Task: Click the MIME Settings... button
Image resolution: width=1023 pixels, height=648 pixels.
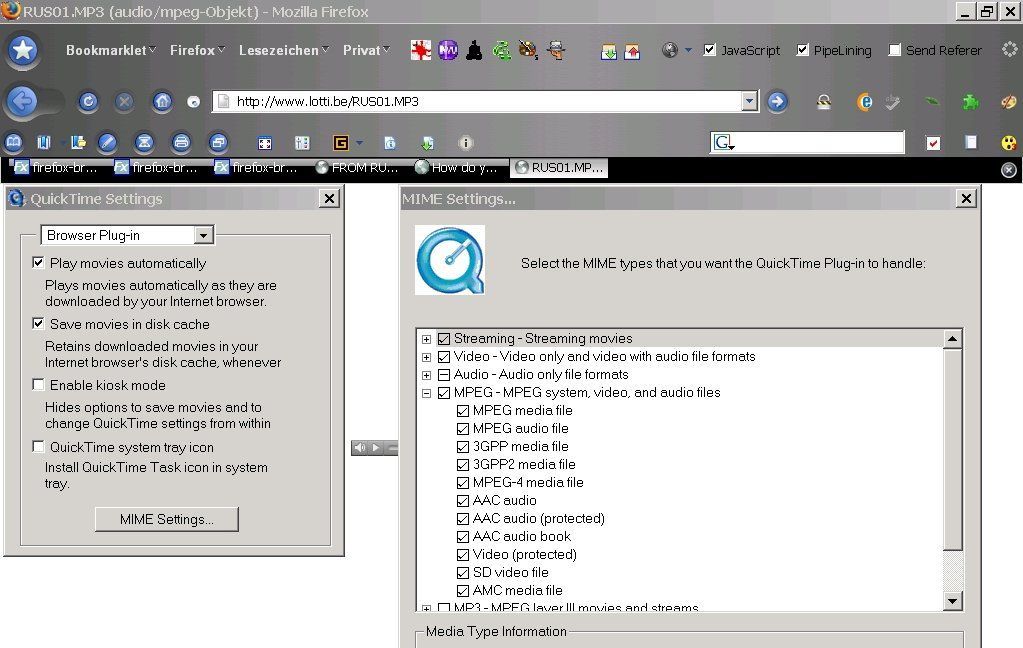Action: [x=166, y=519]
